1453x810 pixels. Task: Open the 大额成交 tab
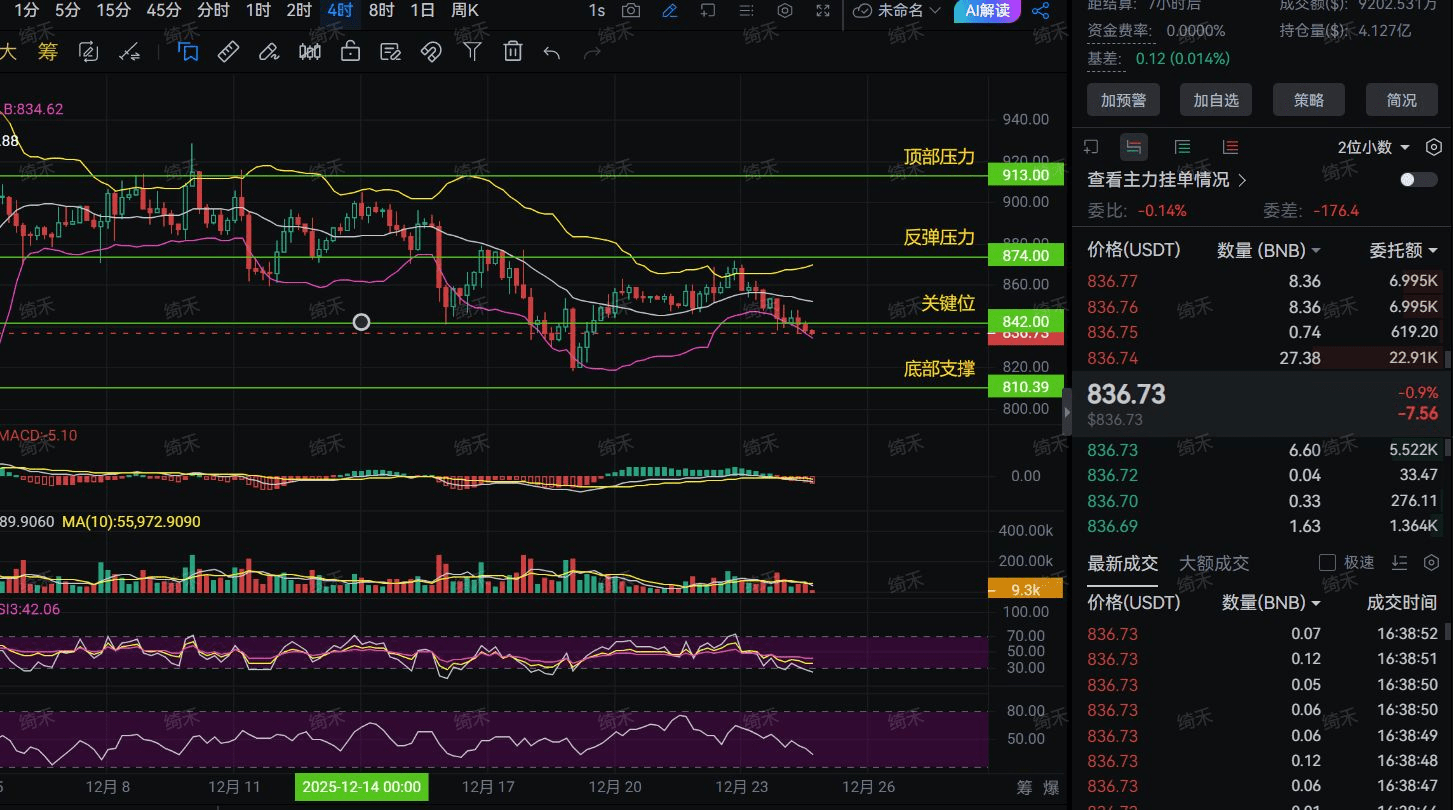1214,563
